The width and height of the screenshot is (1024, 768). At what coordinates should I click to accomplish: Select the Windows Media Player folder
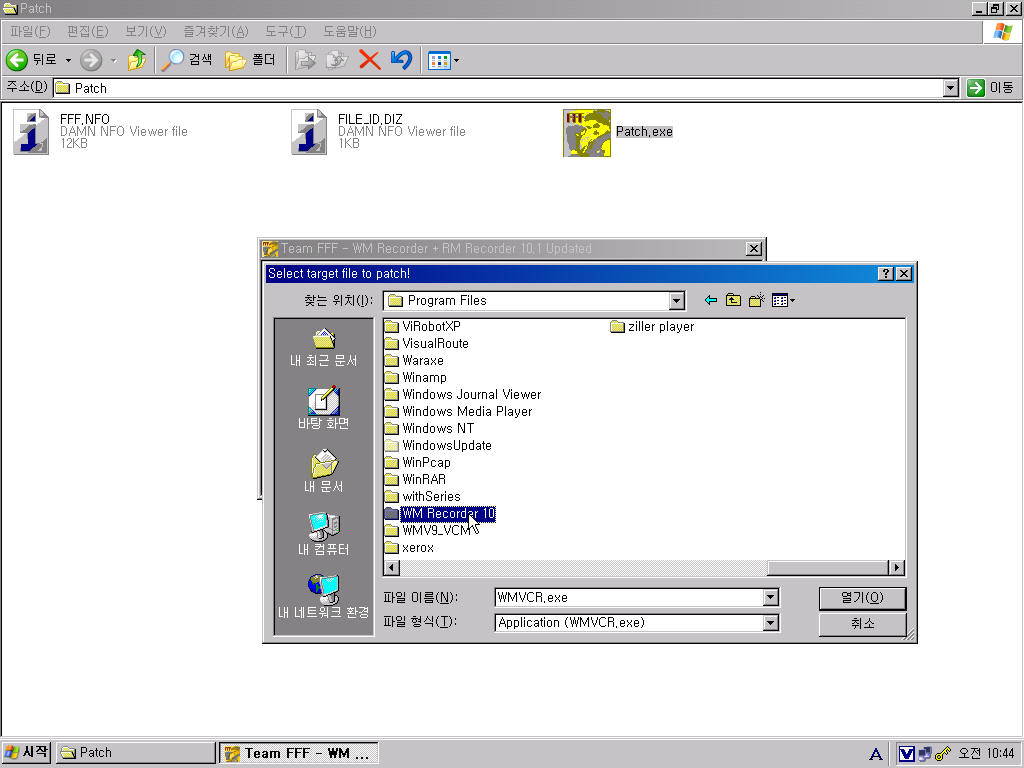pos(458,411)
